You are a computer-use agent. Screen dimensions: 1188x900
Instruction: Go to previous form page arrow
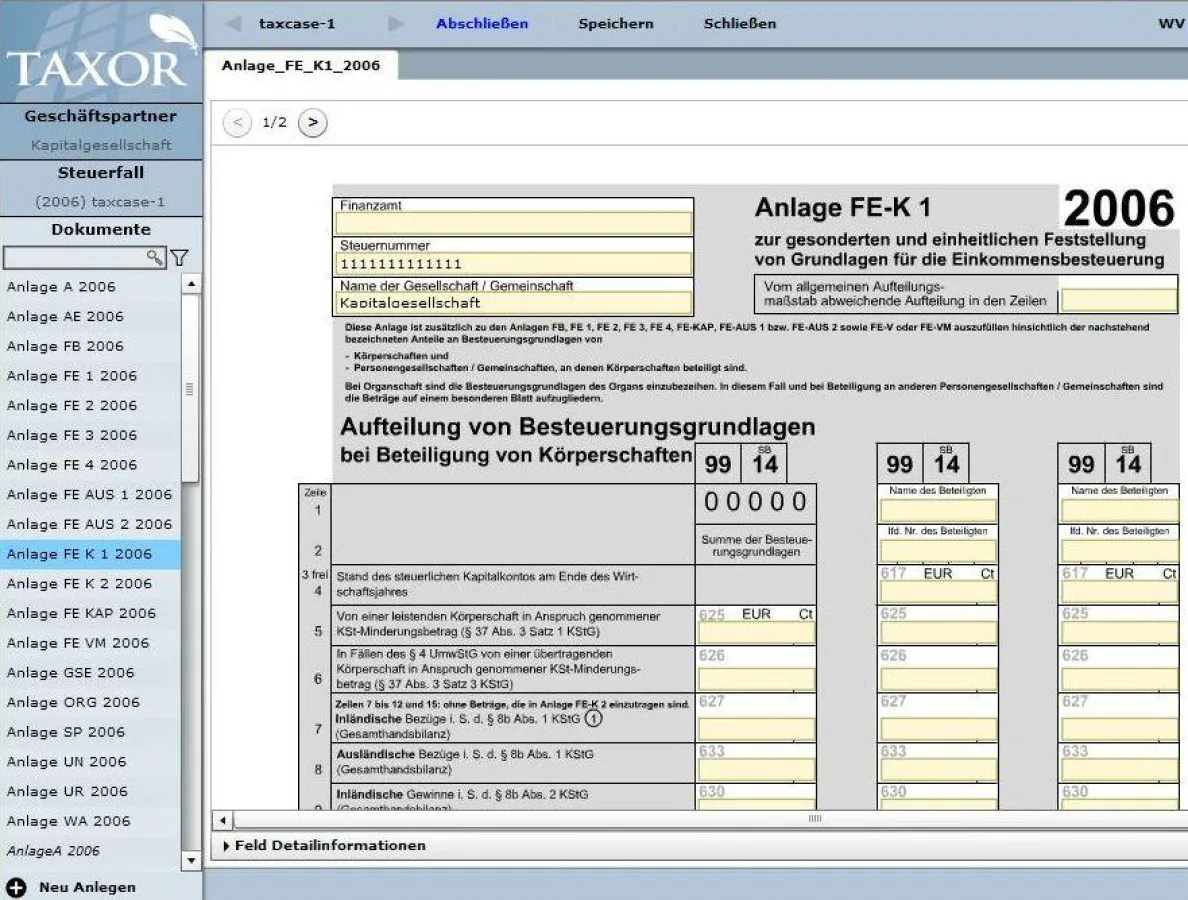[x=237, y=122]
